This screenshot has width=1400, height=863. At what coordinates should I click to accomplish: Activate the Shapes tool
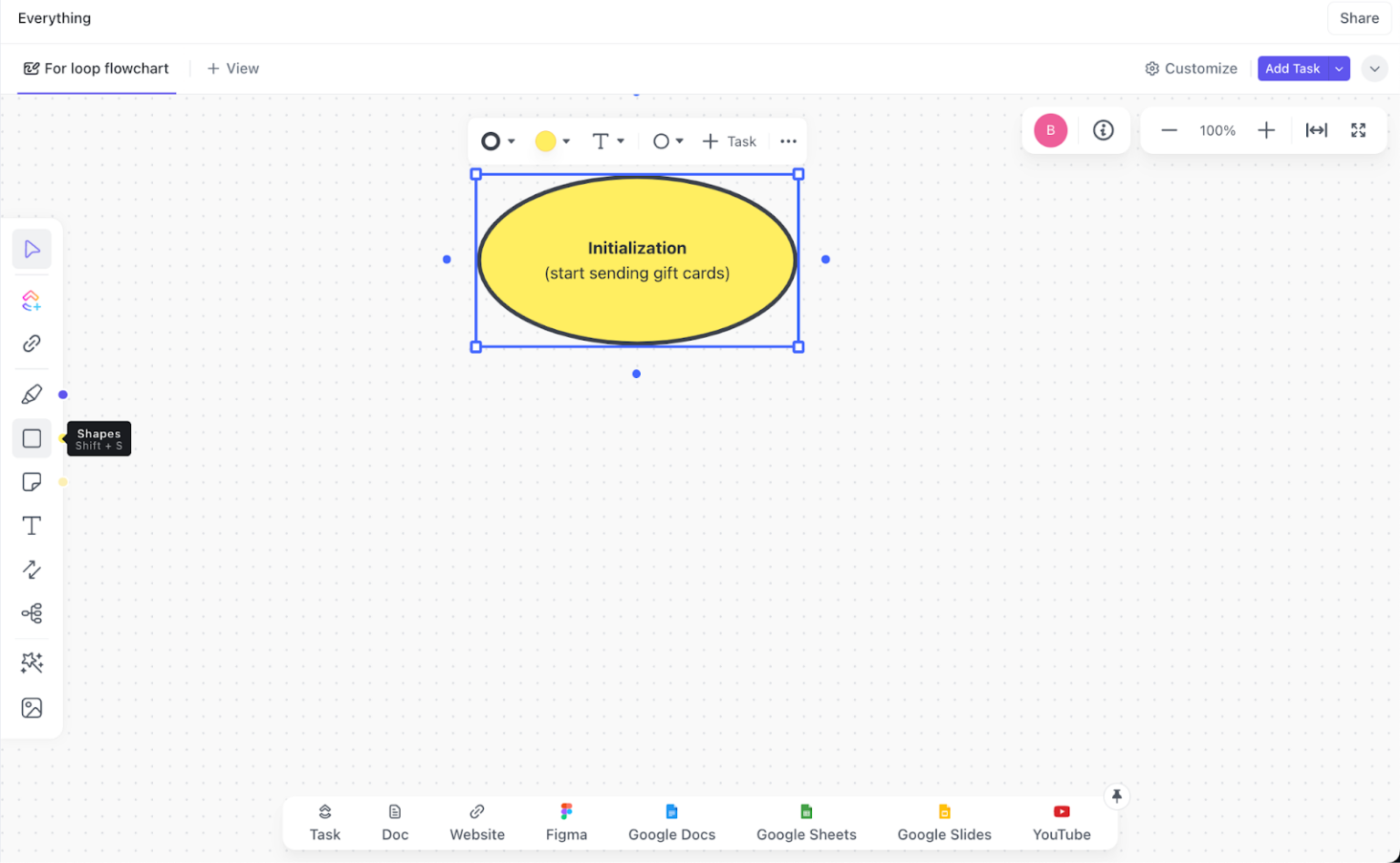click(x=32, y=438)
